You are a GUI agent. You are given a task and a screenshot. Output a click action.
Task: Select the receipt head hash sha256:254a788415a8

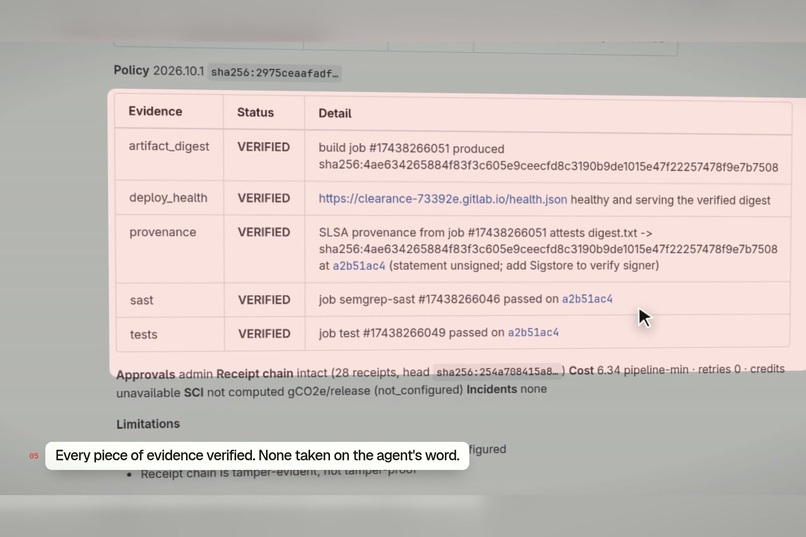(497, 371)
